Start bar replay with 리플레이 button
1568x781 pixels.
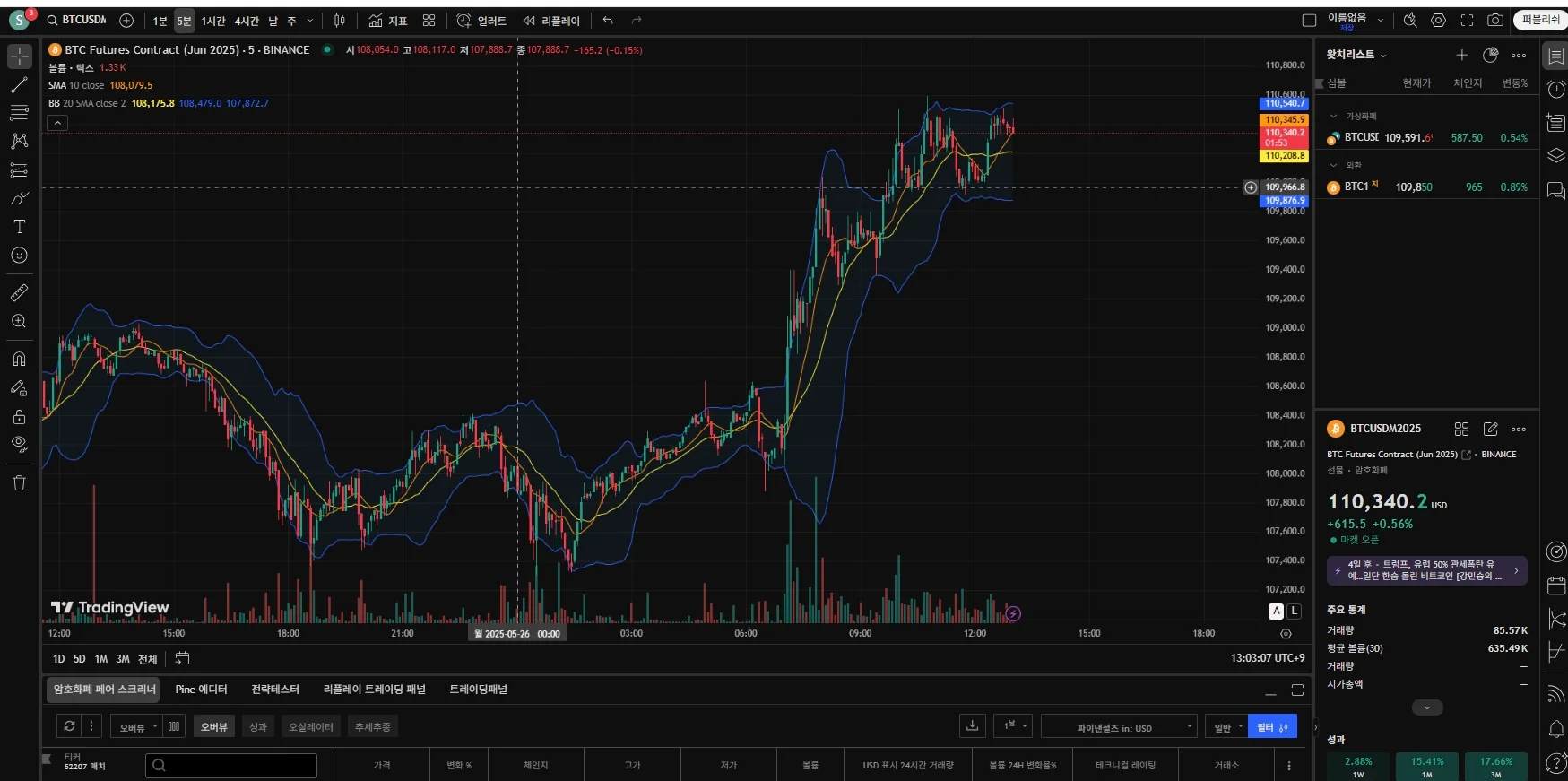tap(551, 21)
